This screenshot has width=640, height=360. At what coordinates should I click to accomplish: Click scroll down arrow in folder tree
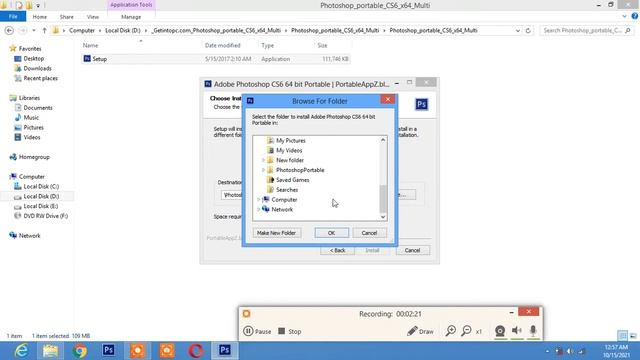click(x=383, y=217)
